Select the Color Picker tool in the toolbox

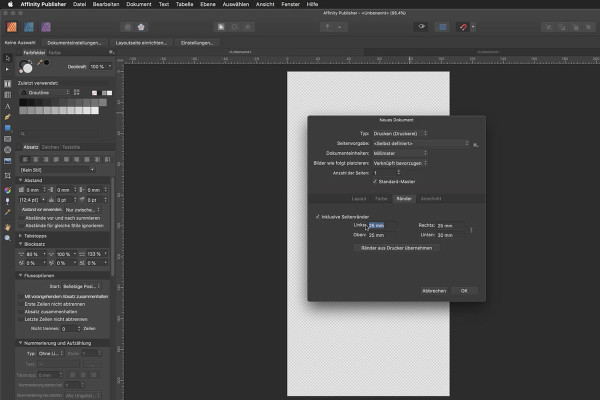[8, 212]
